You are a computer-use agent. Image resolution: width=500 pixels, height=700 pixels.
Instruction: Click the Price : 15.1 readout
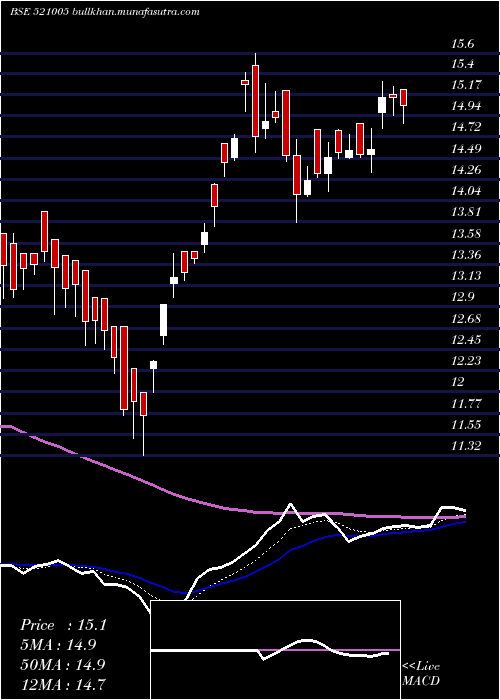63,625
